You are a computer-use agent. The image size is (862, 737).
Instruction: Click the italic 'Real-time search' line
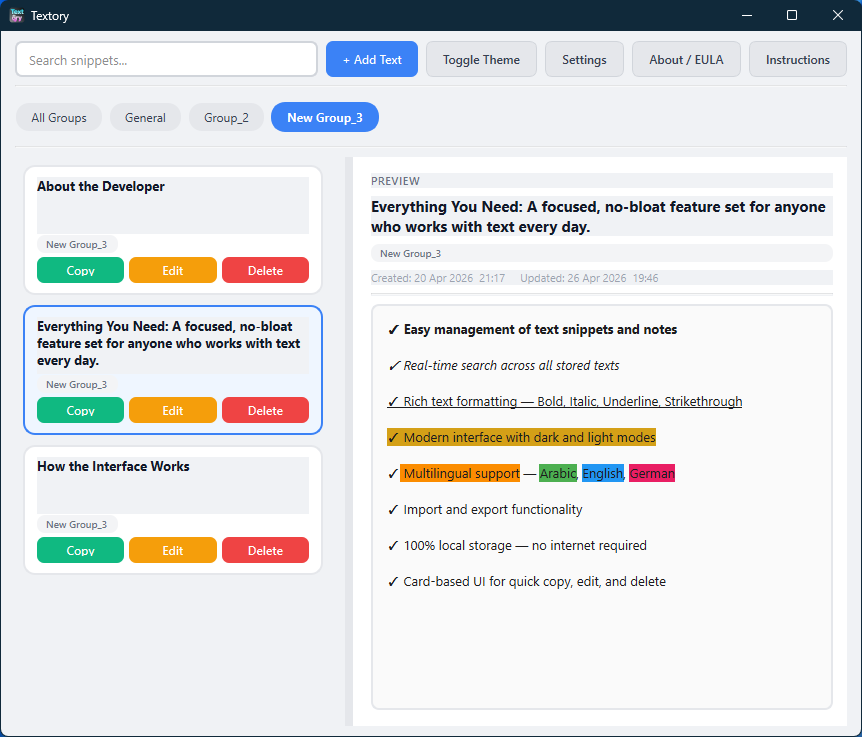click(x=504, y=365)
